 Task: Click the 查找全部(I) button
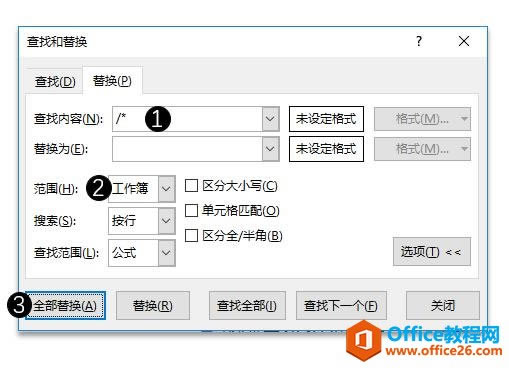(x=247, y=306)
